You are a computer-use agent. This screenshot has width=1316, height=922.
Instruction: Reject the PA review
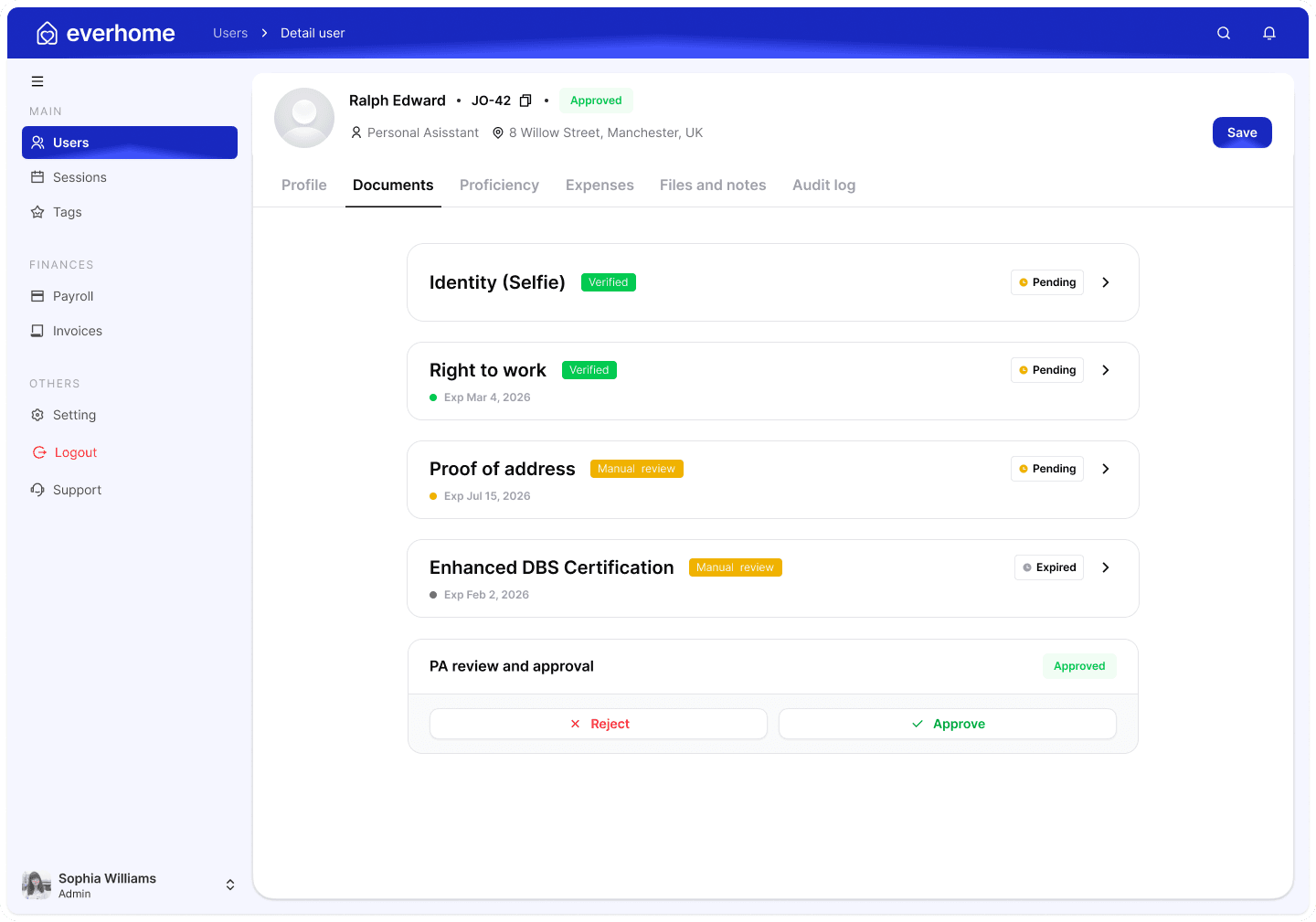(x=599, y=724)
